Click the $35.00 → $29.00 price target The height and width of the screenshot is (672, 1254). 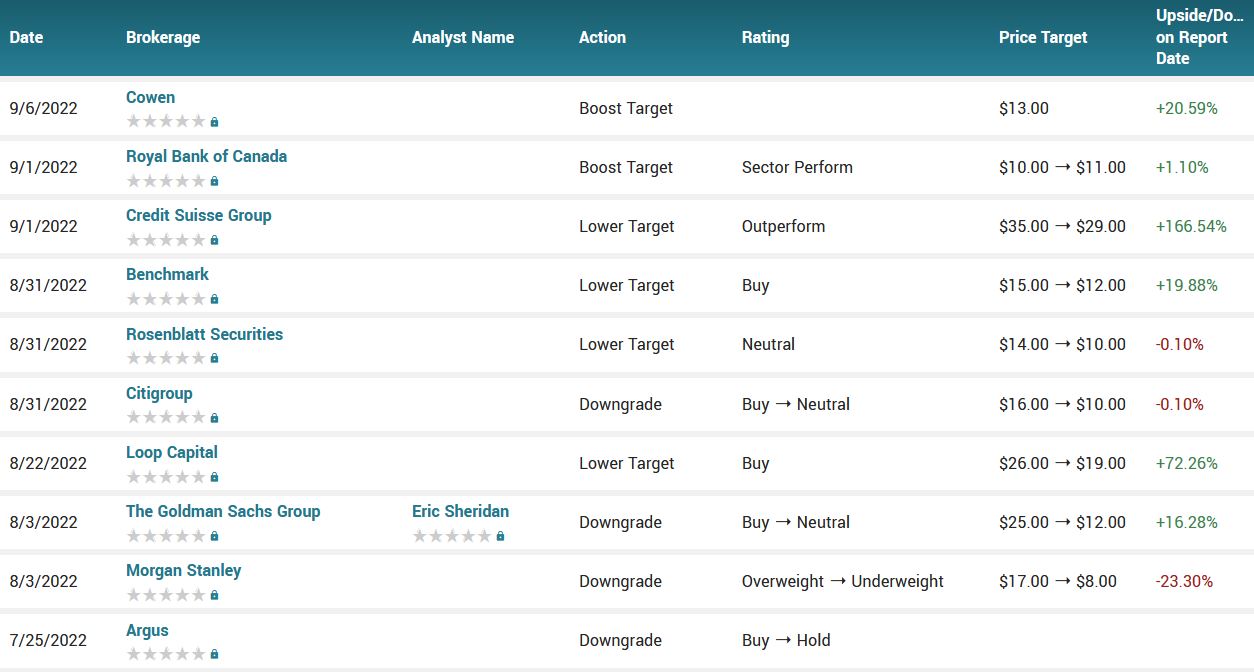(1062, 226)
